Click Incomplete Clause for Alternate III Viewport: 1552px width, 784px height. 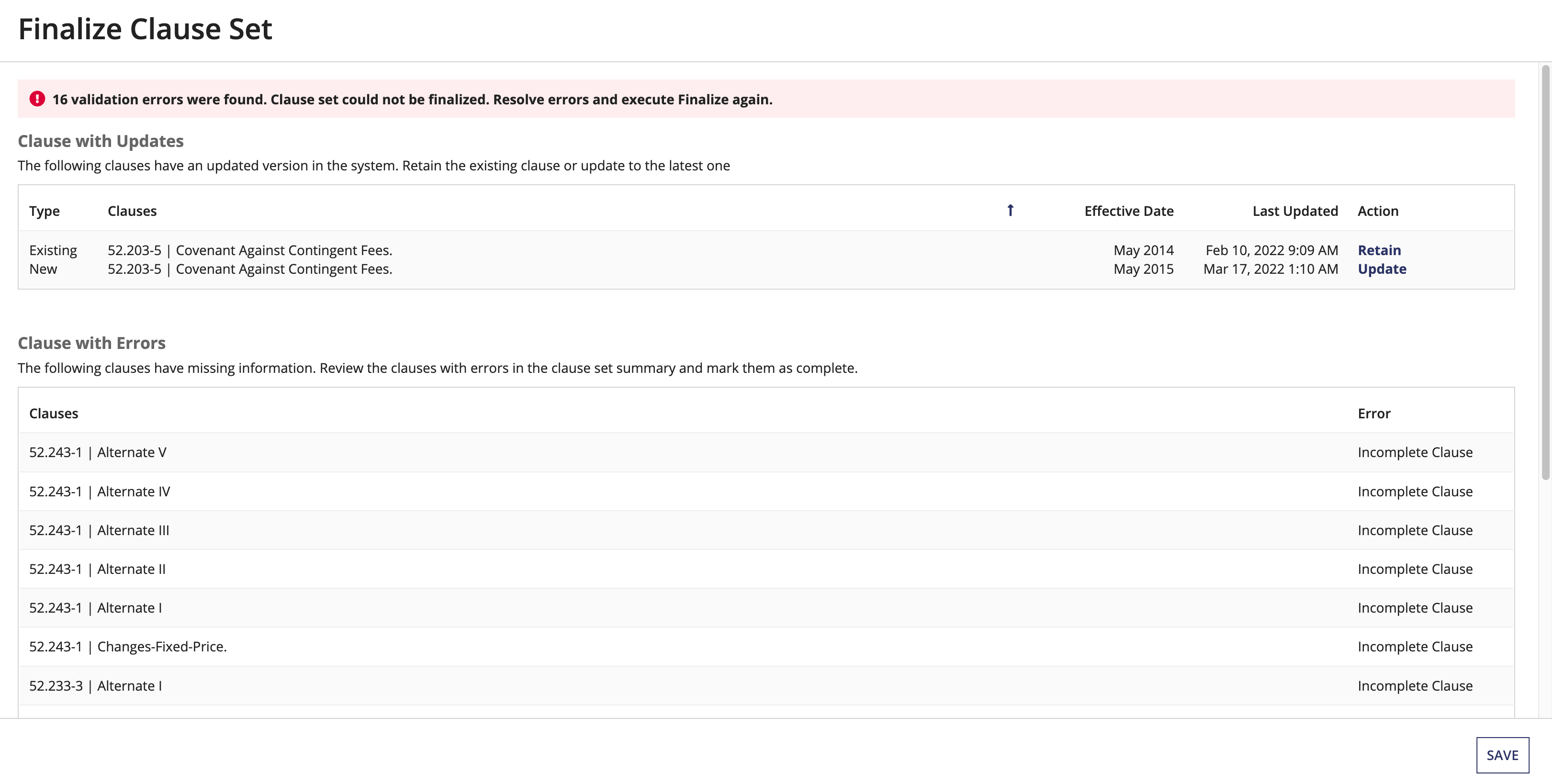click(x=1415, y=530)
